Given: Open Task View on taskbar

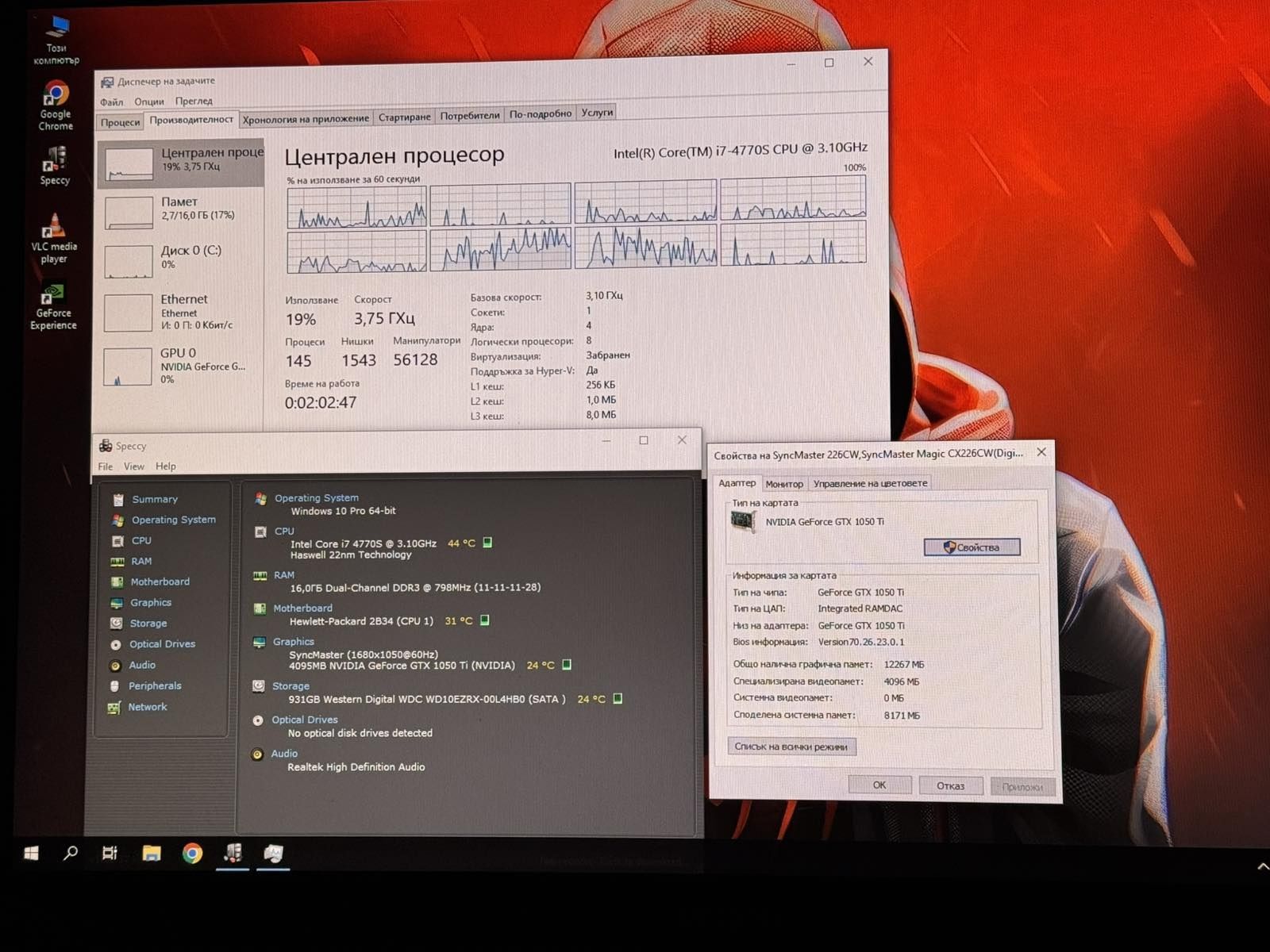Looking at the screenshot, I should point(110,854).
